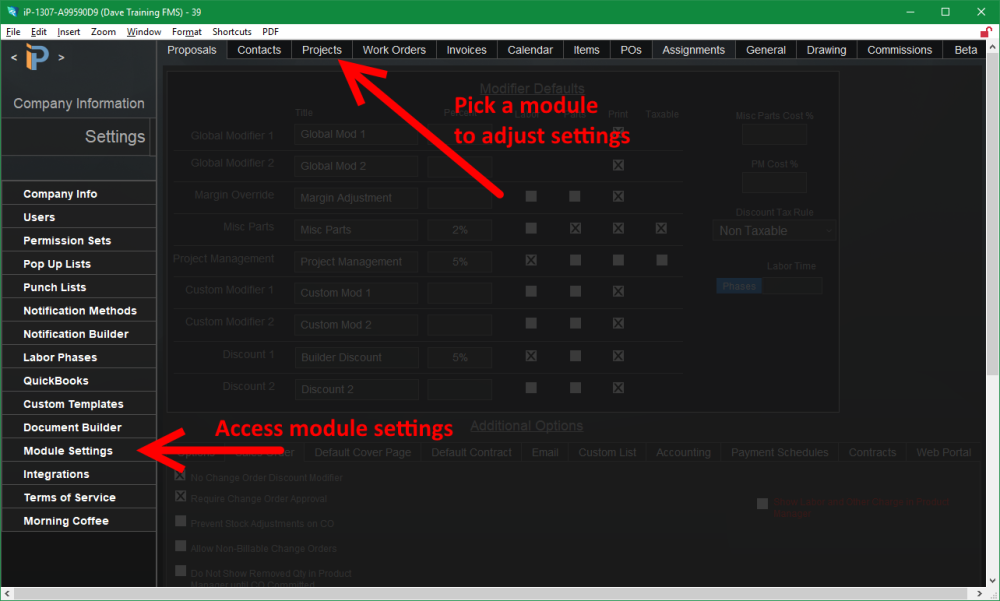Switch to the Payment Schedules sub-tab

(779, 452)
